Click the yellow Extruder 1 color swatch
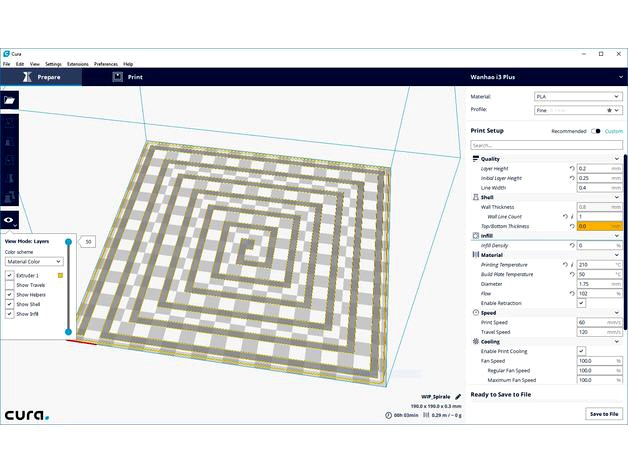 pos(60,275)
